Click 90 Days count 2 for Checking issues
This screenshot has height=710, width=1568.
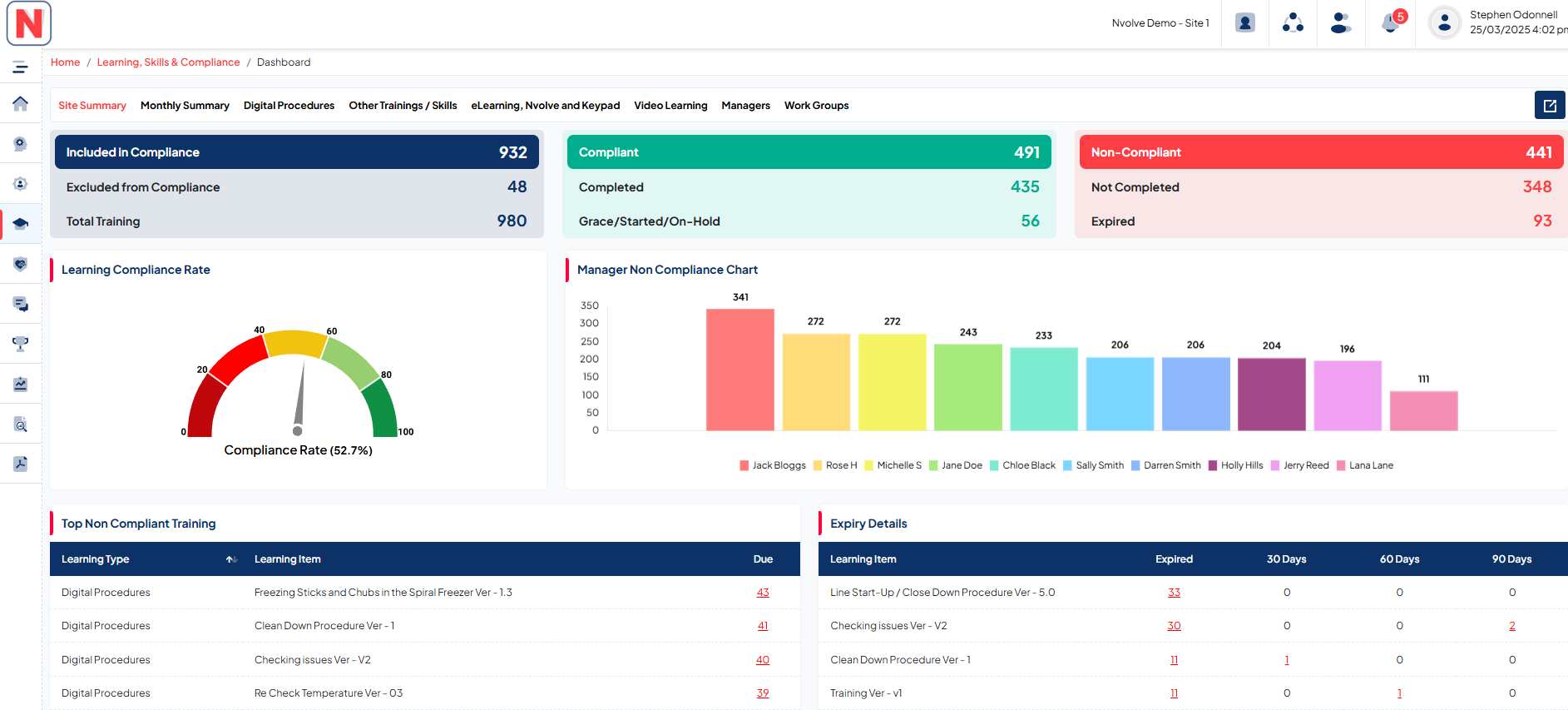click(x=1512, y=626)
